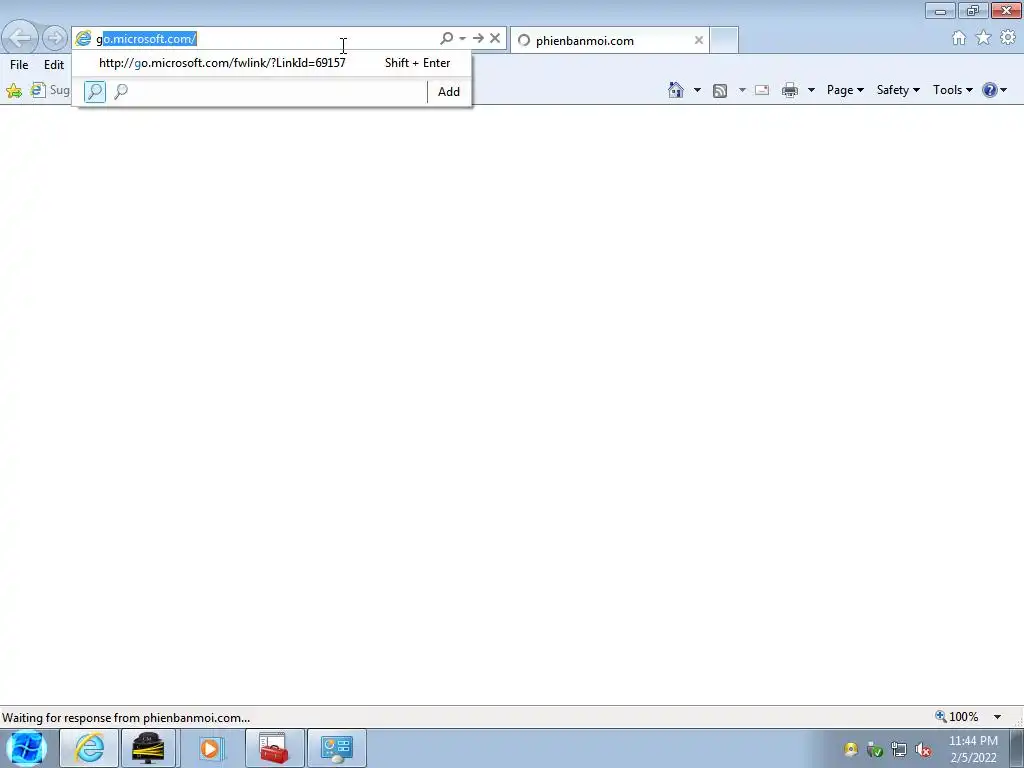Image resolution: width=1024 pixels, height=768 pixels.
Task: Open Windows Media Player from taskbar
Action: pos(210,748)
